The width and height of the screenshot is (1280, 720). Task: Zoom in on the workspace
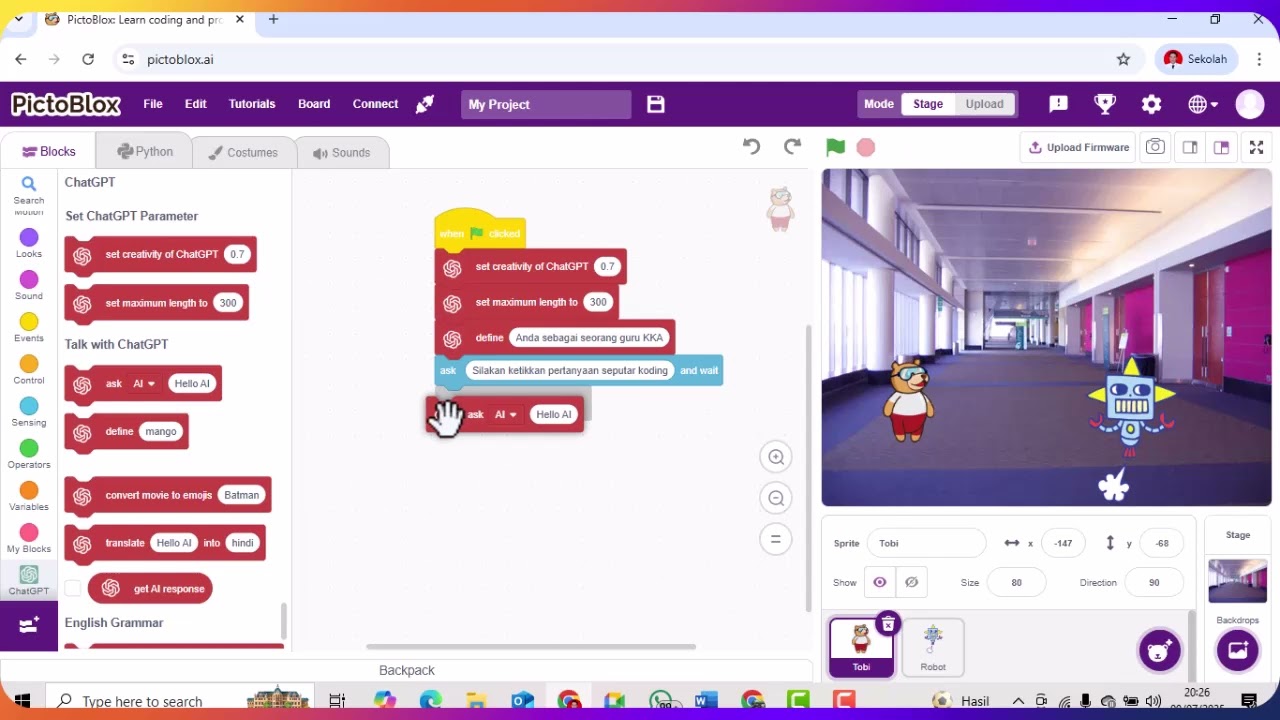point(776,457)
